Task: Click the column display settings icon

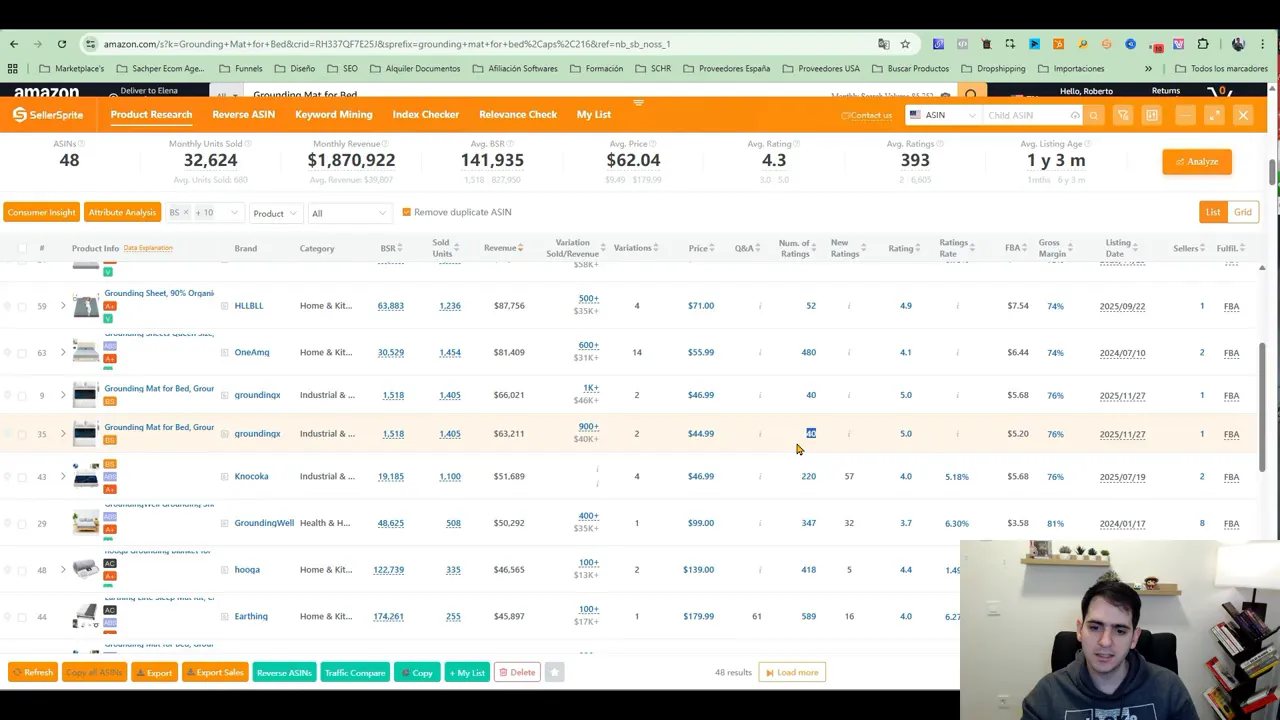Action: tap(1152, 115)
